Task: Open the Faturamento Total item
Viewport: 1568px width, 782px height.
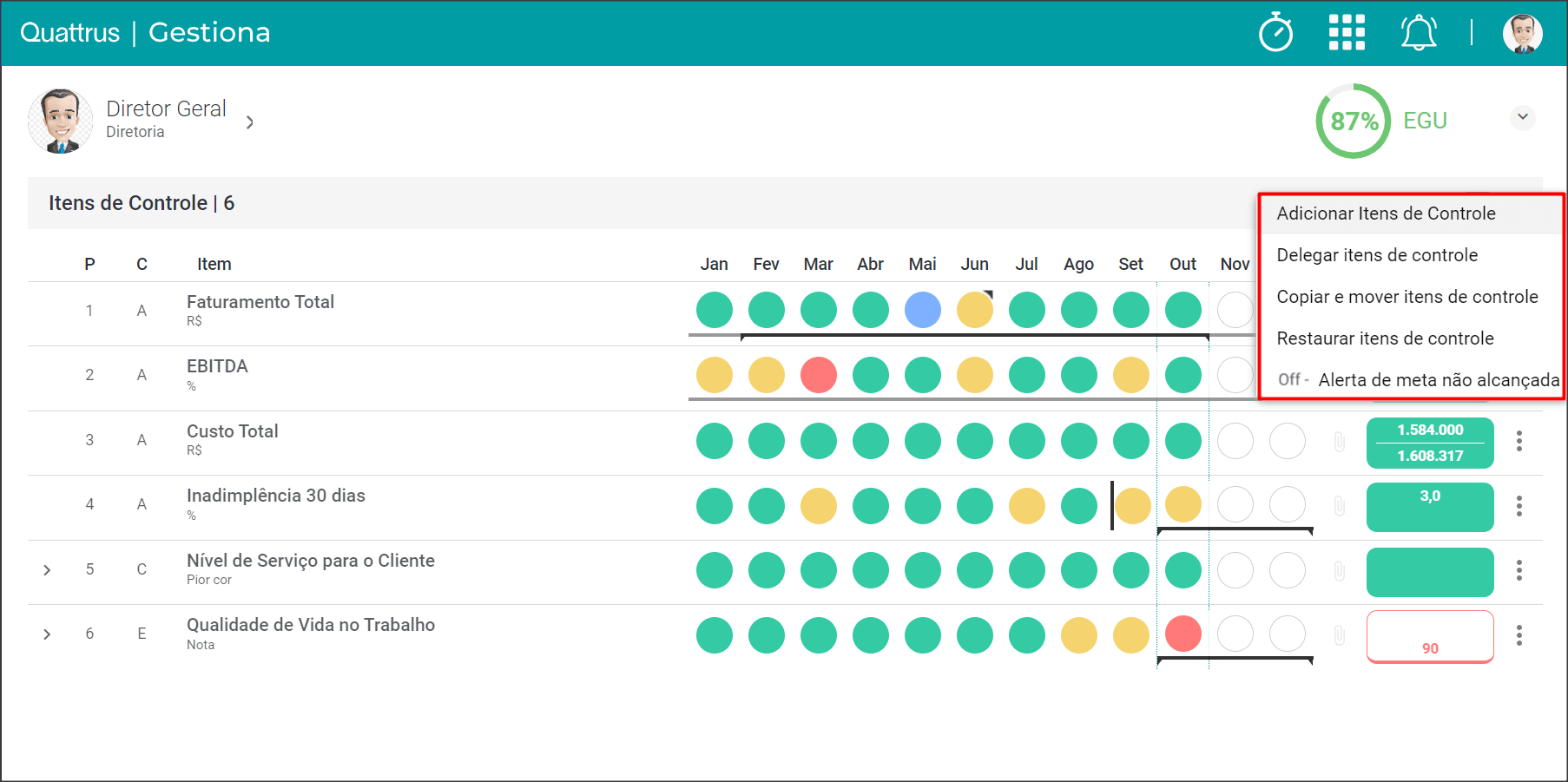Action: click(x=260, y=302)
